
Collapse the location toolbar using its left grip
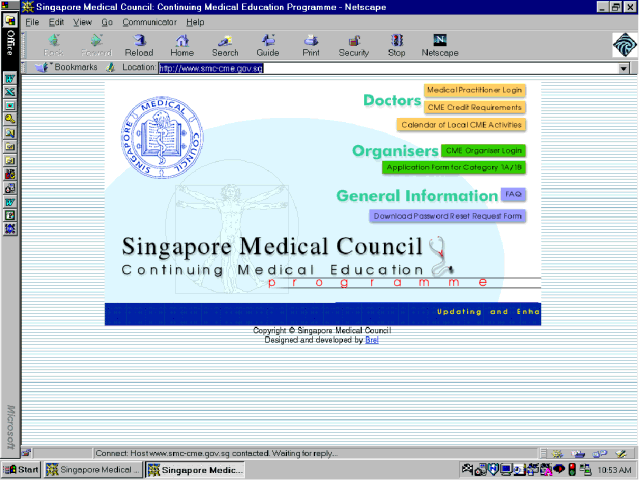[24, 67]
